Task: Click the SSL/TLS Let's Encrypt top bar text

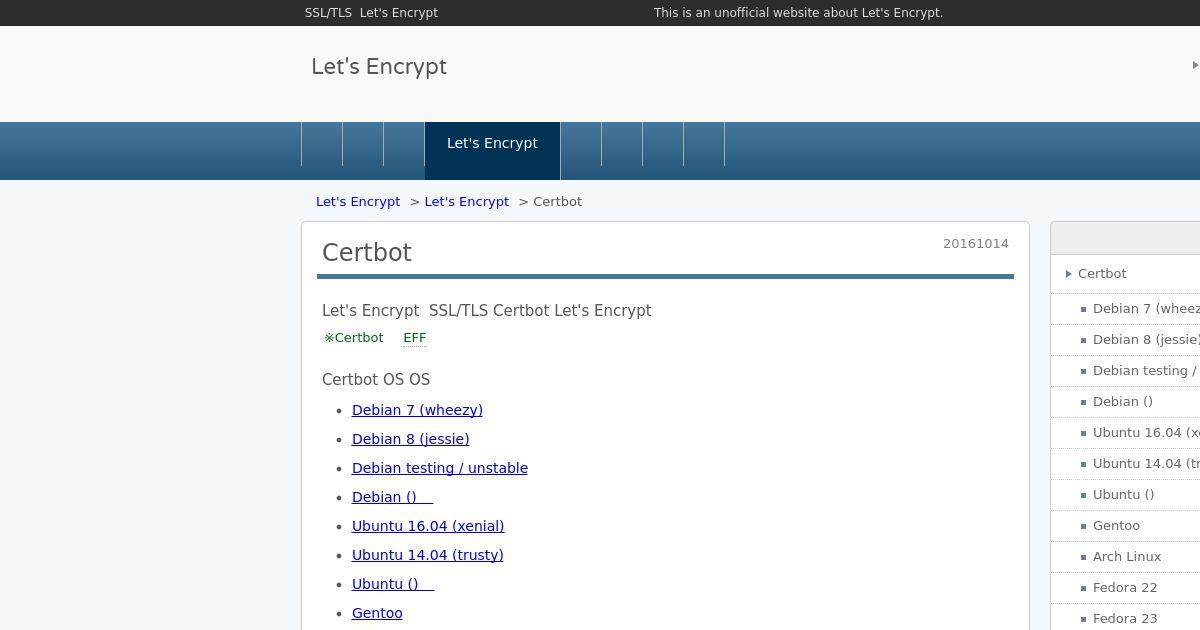Action: [371, 13]
